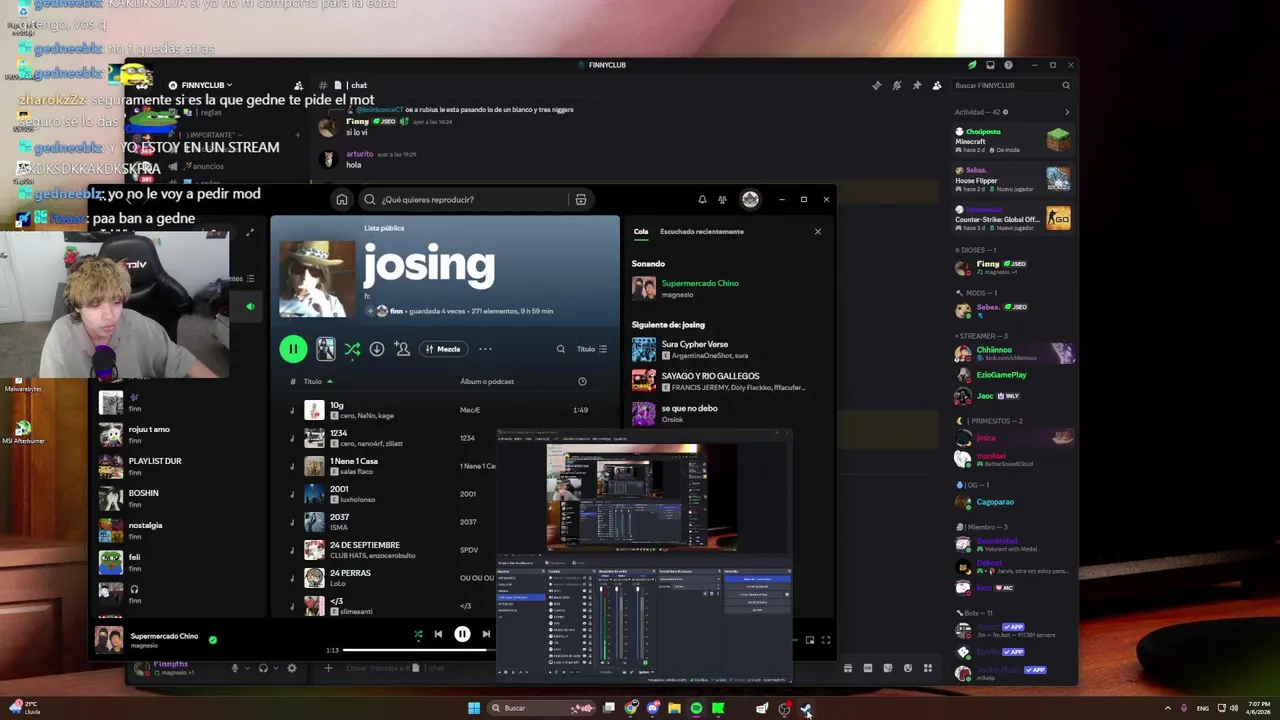Open Sebas. House Flipper activity card
The height and width of the screenshot is (720, 1280).
(x=1013, y=179)
